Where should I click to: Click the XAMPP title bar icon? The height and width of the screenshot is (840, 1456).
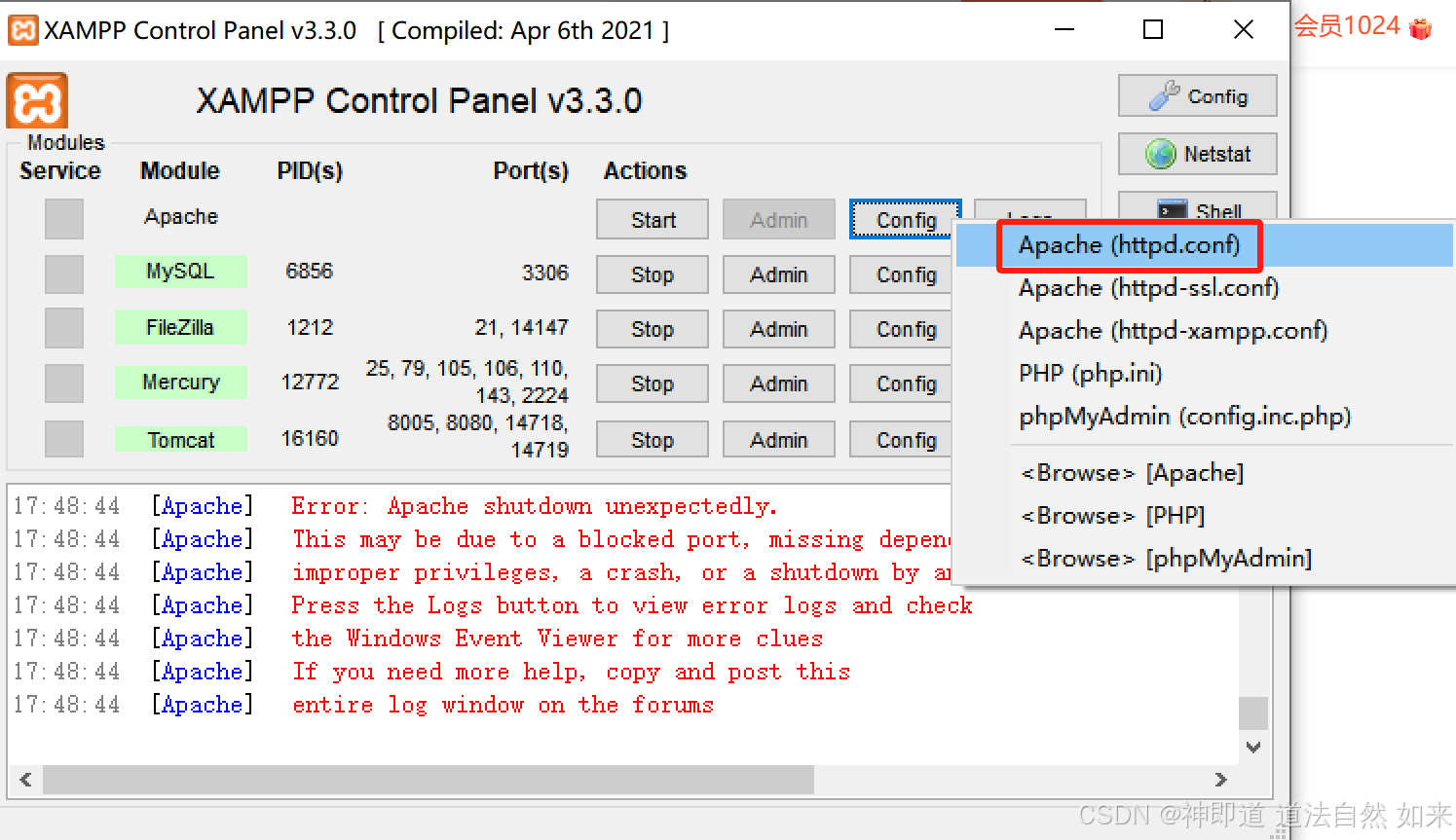coord(22,30)
